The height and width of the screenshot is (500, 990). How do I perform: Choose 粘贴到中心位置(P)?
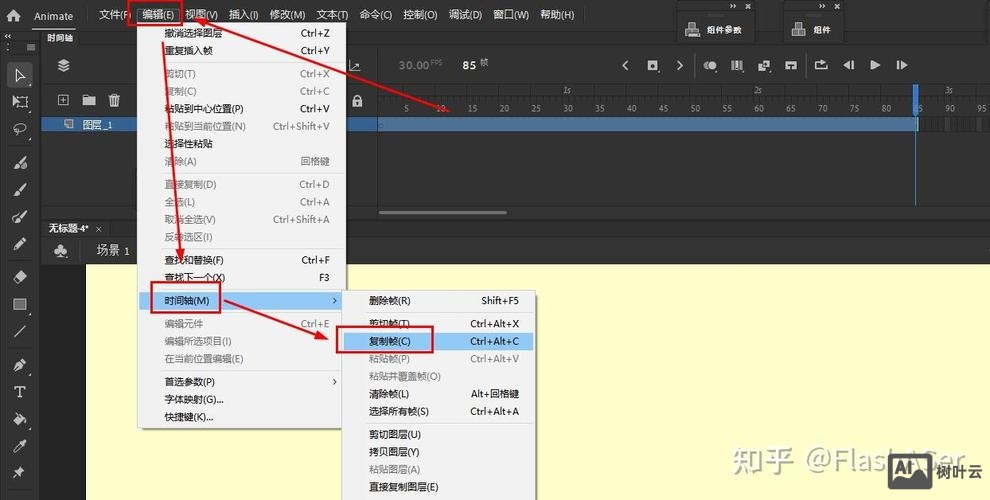tap(242, 109)
